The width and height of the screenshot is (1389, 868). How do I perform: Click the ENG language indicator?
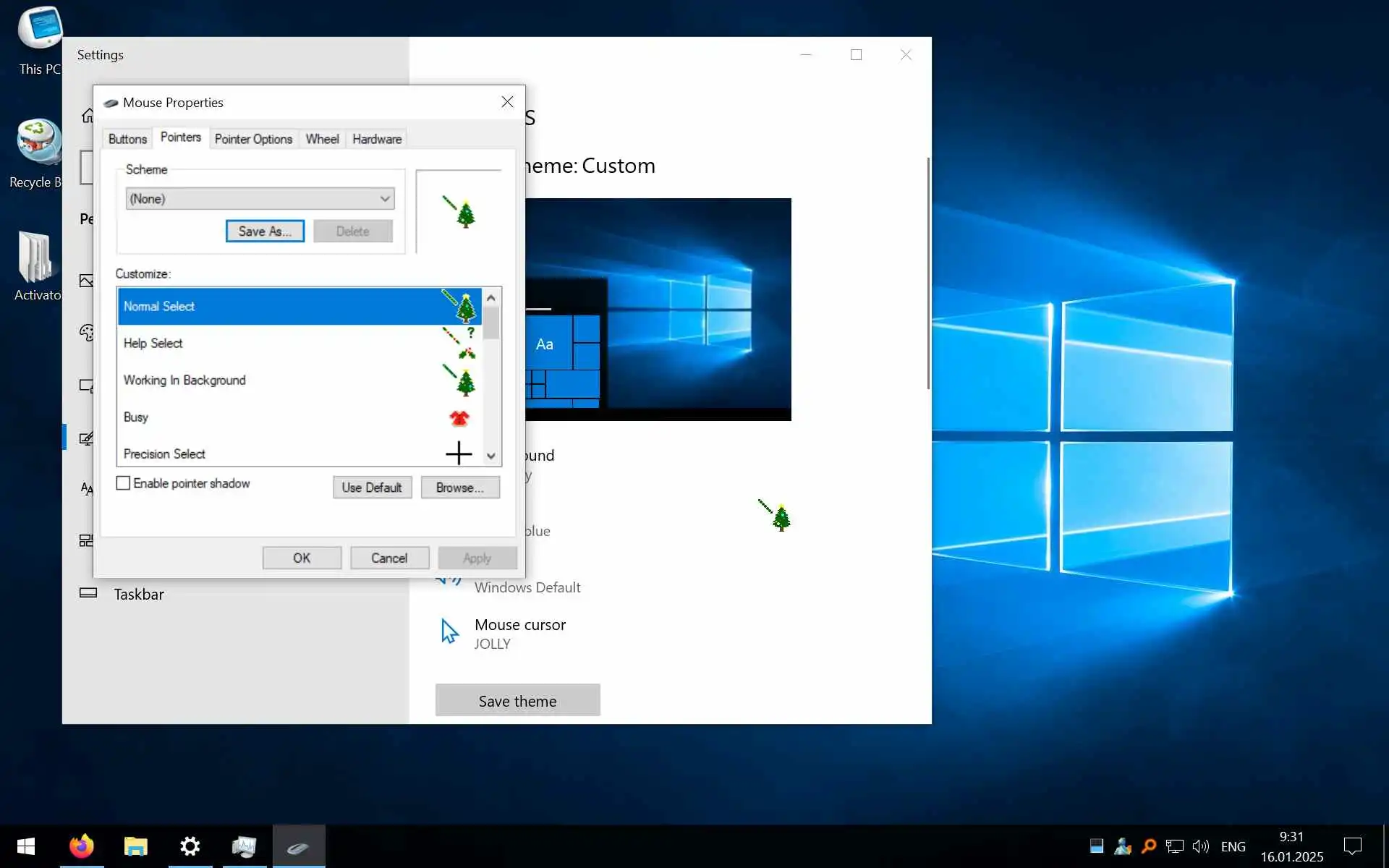1233,846
